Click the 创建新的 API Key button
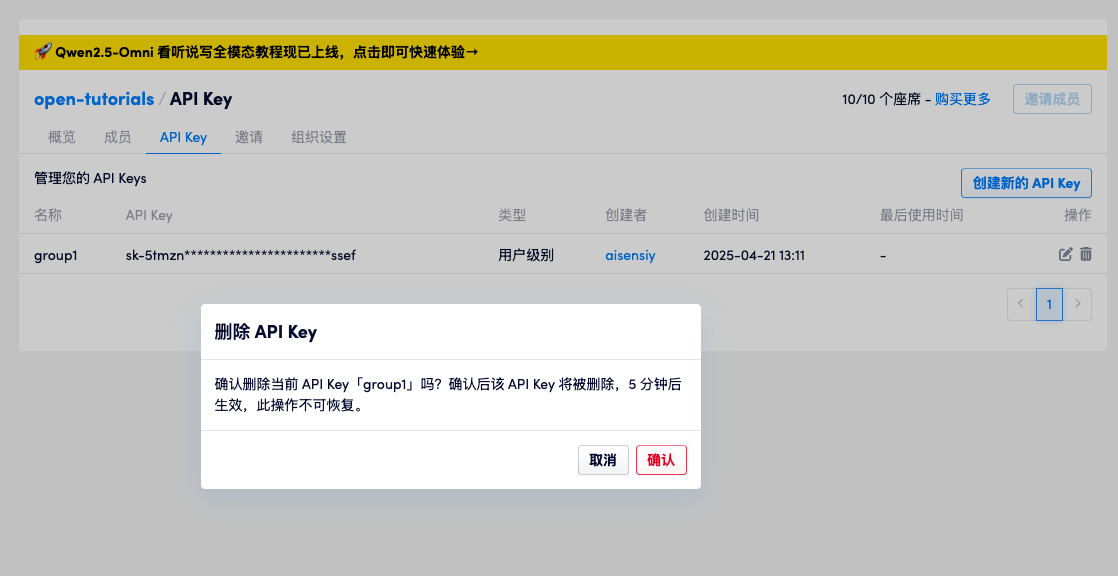Screen dimensions: 1118x576 coord(1026,183)
